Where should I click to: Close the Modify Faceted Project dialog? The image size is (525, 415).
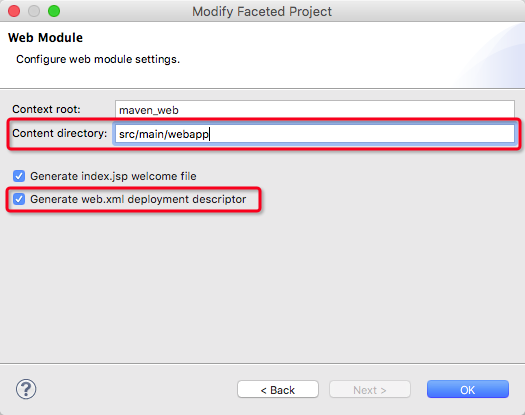[x=14, y=11]
